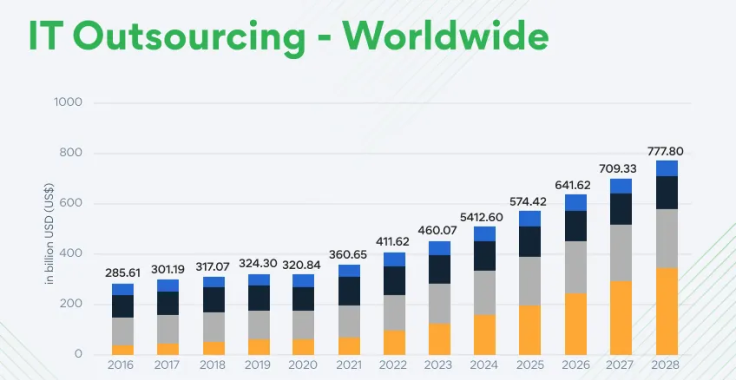Click the 285.61 value label

(x=123, y=273)
